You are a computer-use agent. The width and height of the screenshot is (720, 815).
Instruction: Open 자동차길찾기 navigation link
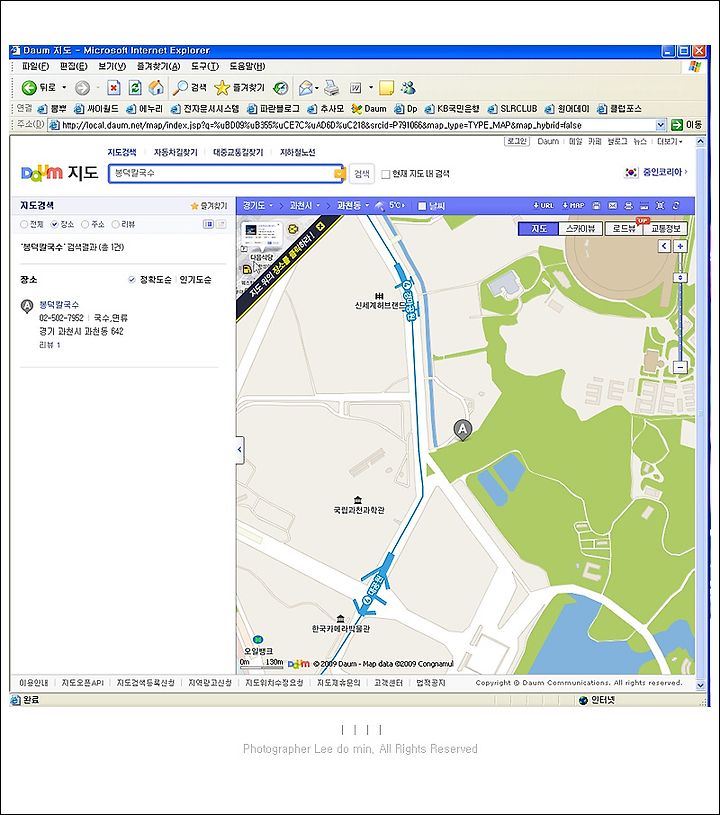(176, 152)
